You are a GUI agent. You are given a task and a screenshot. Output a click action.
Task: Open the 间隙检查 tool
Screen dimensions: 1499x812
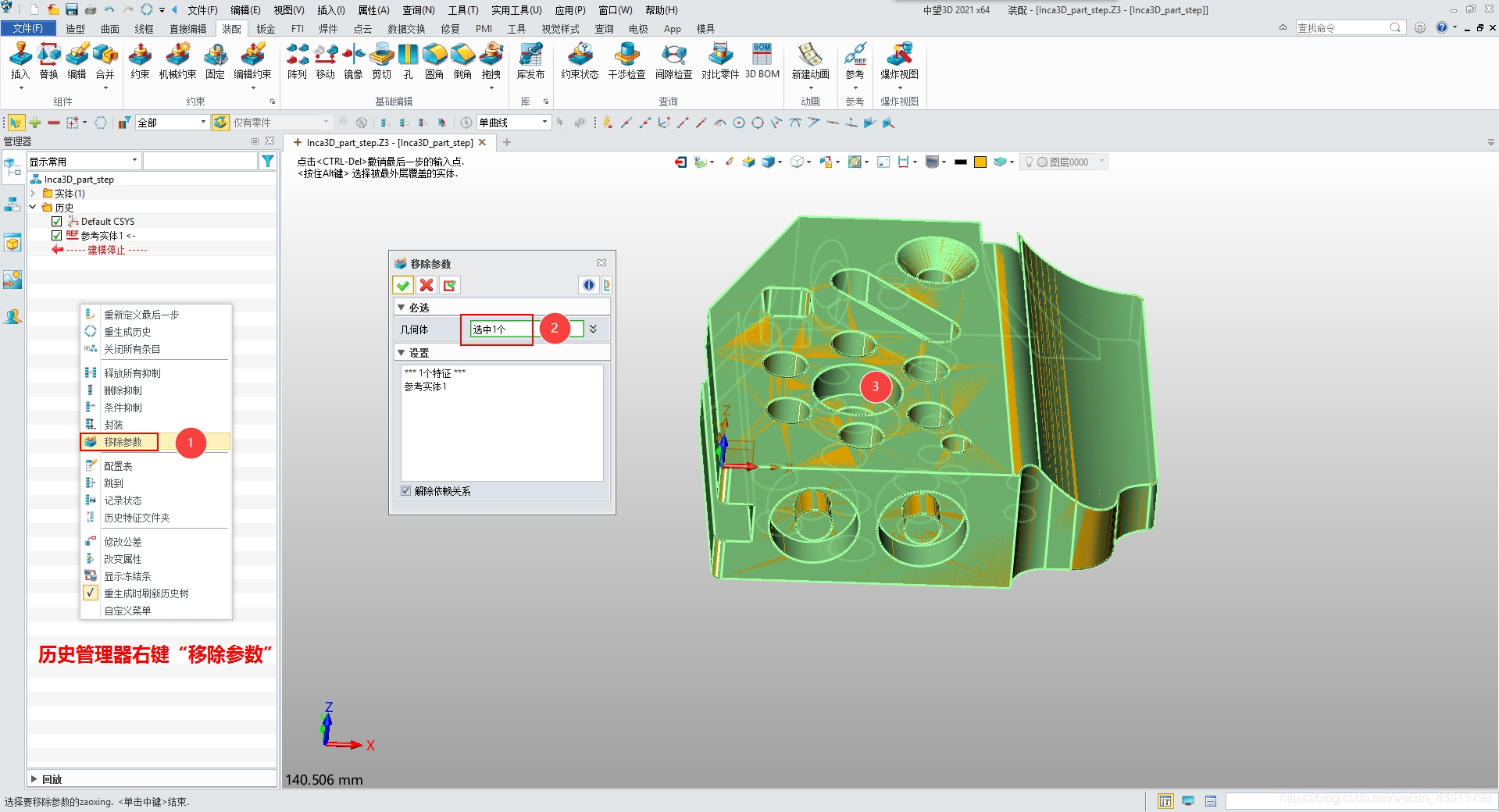coord(673,61)
